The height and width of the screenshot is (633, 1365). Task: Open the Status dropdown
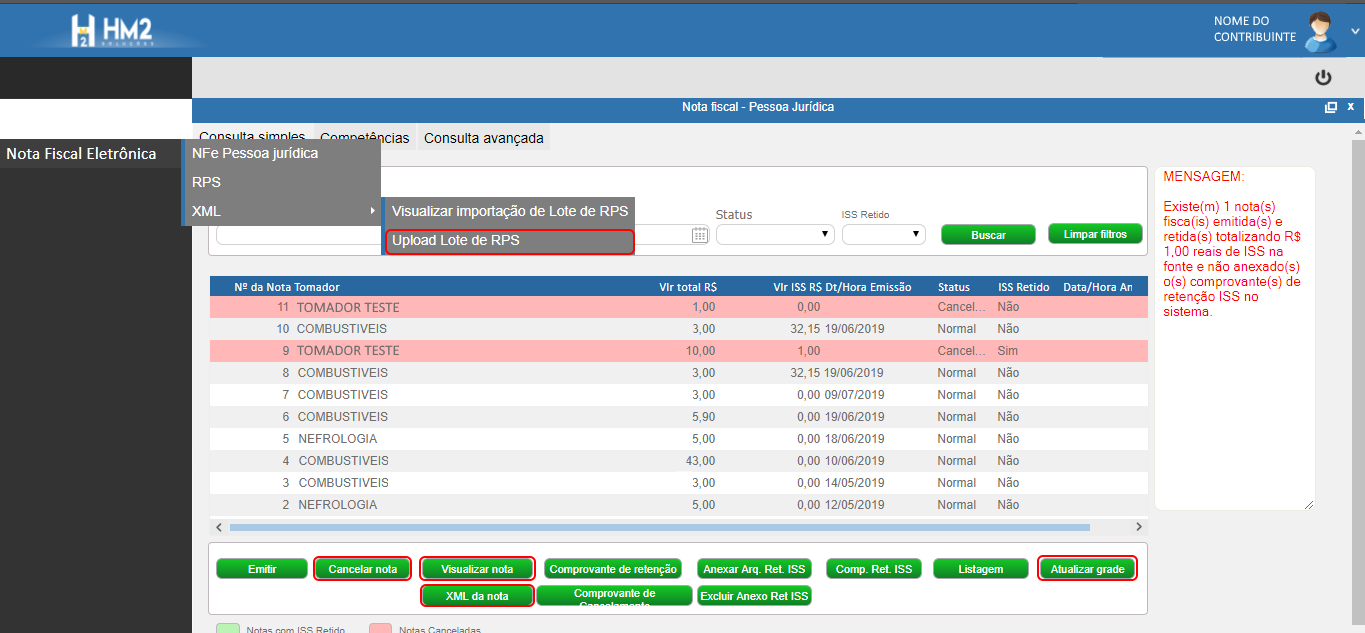coord(775,235)
